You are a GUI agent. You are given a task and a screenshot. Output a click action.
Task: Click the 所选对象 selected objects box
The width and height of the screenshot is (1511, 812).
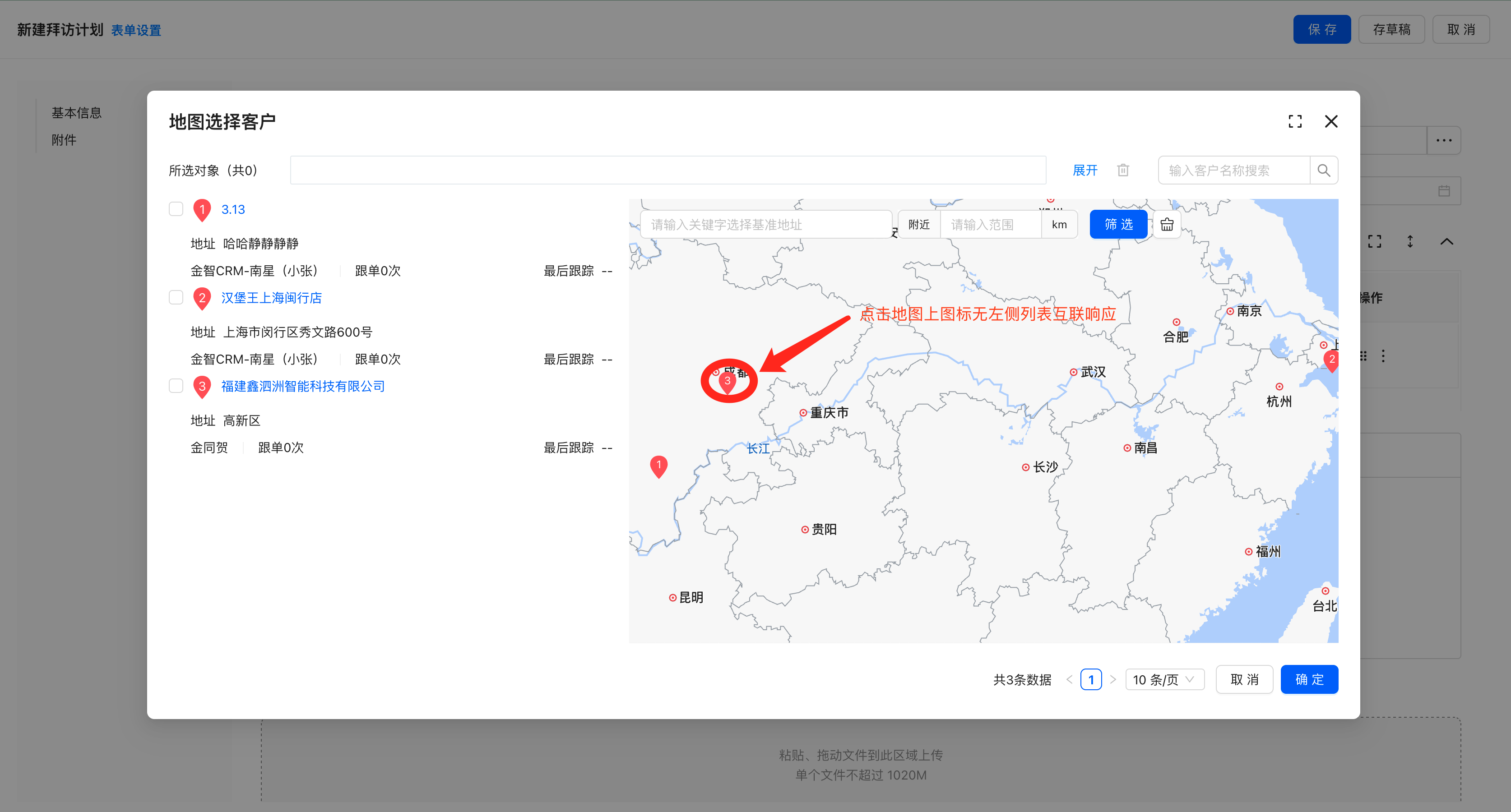tap(668, 170)
